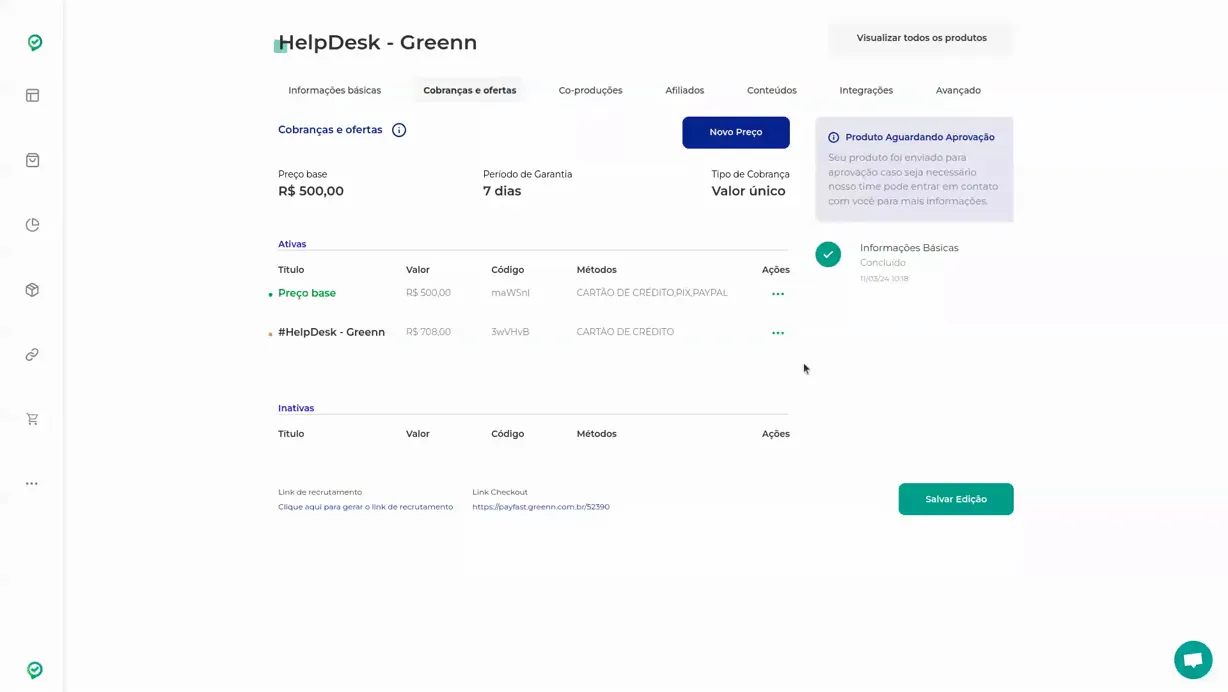This screenshot has width=1228, height=692.
Task: Click the info icon beside Cobranças e ofertas
Action: 399,130
